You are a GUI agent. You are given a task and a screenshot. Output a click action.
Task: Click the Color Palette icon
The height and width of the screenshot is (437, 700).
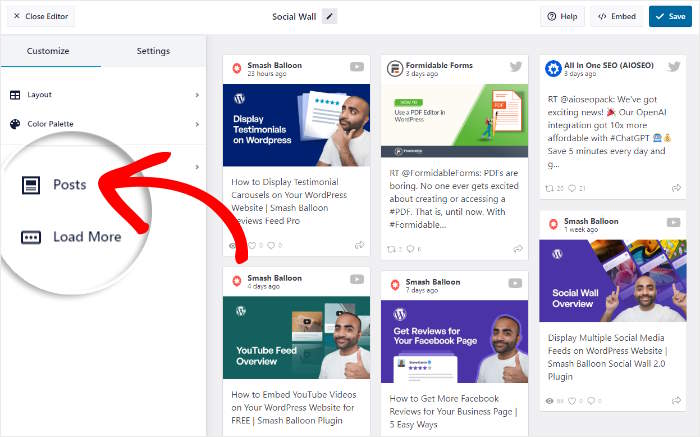15,124
